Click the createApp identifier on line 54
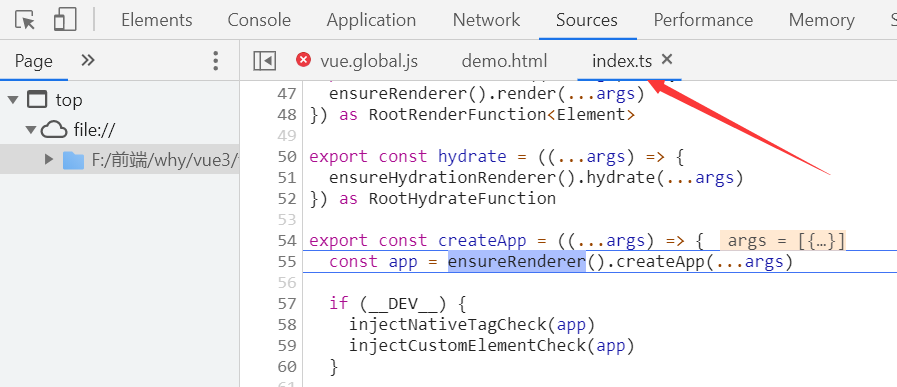 (482, 240)
